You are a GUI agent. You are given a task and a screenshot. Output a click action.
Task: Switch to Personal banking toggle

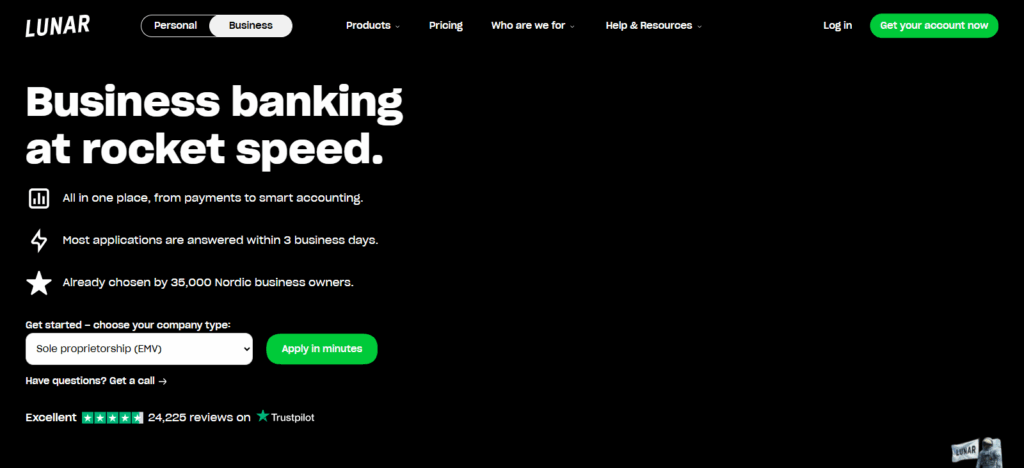tap(176, 25)
